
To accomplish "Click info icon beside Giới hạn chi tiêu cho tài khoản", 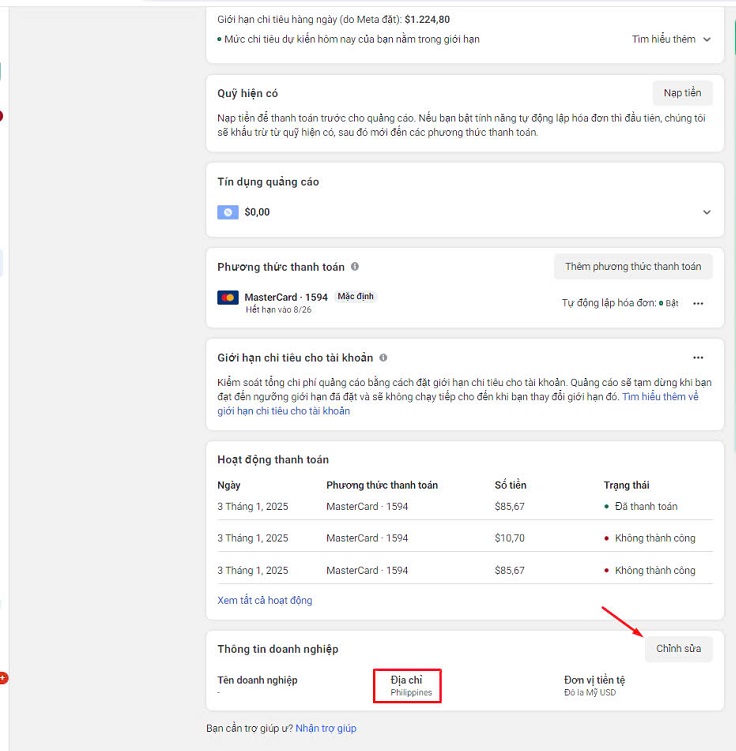I will (383, 357).
